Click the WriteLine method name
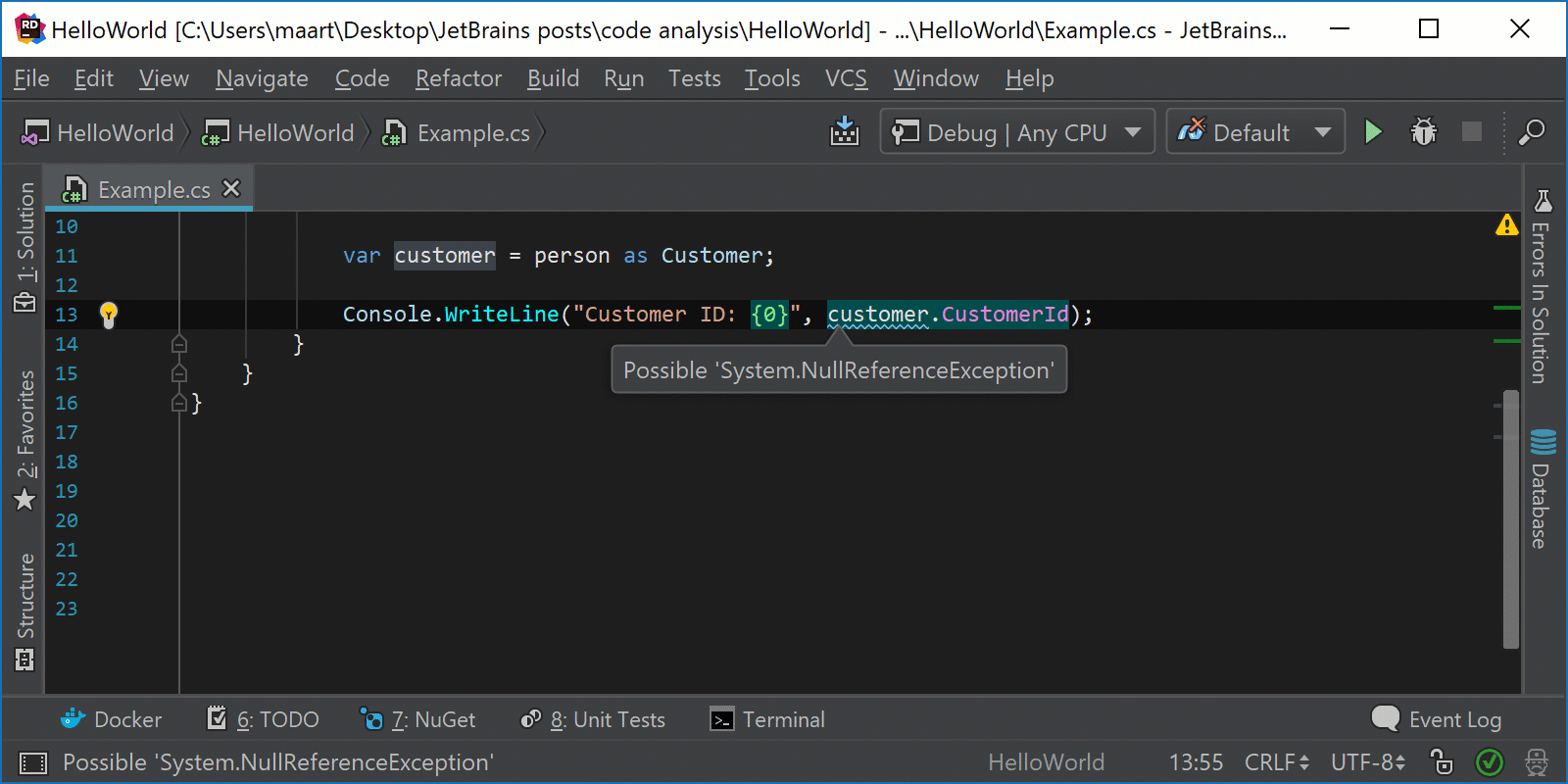This screenshot has height=784, width=1568. (502, 314)
